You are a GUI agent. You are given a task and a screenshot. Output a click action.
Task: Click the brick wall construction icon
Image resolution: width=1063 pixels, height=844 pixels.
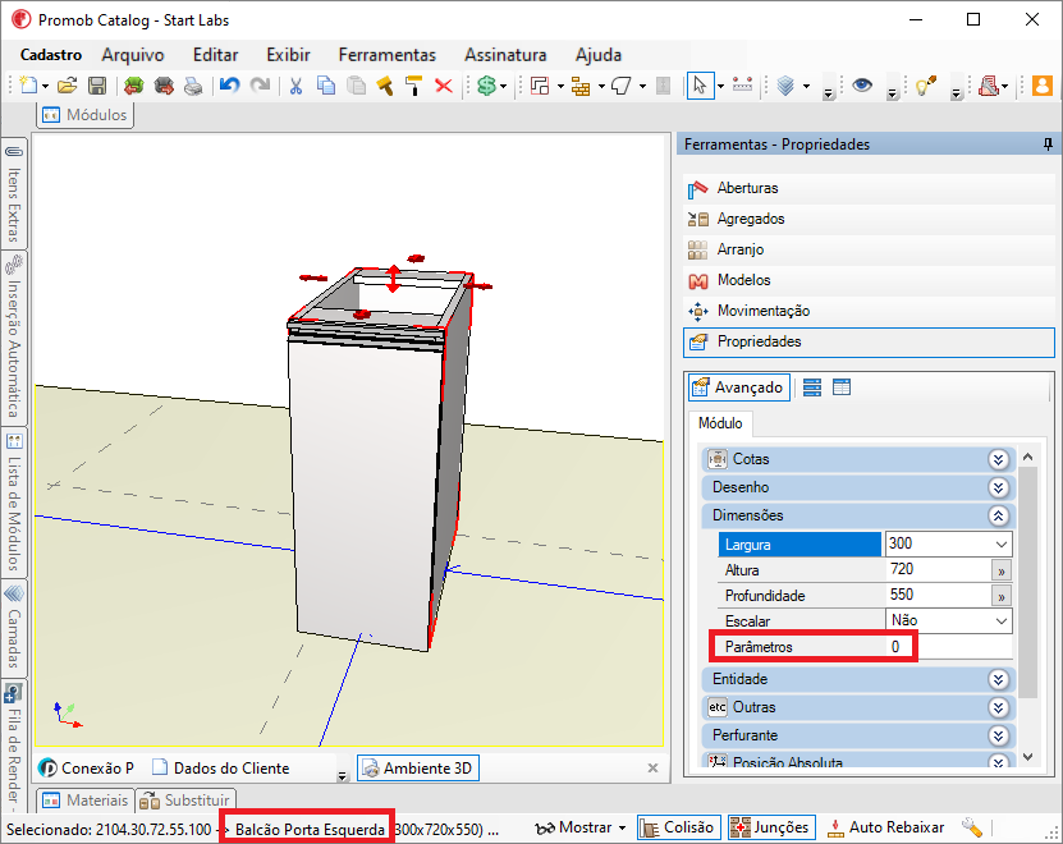point(581,85)
